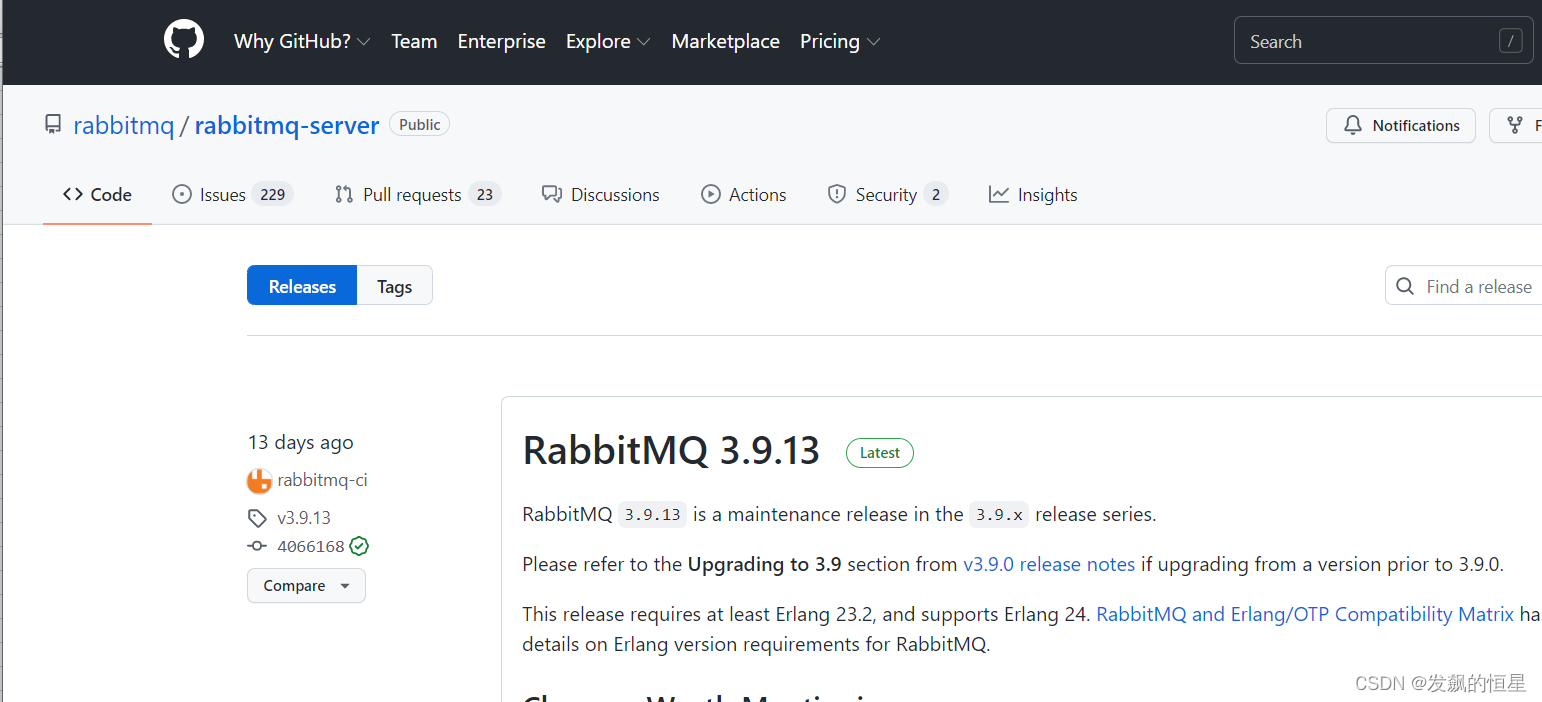Image resolution: width=1542 pixels, height=702 pixels.
Task: Click the magnifier icon in Find a release
Action: click(1406, 287)
